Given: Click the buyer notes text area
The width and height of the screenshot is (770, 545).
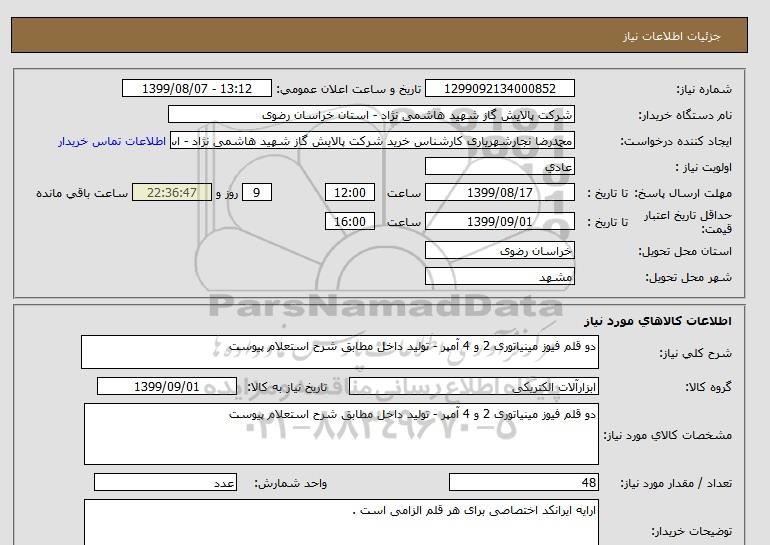Looking at the screenshot, I should pos(340,522).
